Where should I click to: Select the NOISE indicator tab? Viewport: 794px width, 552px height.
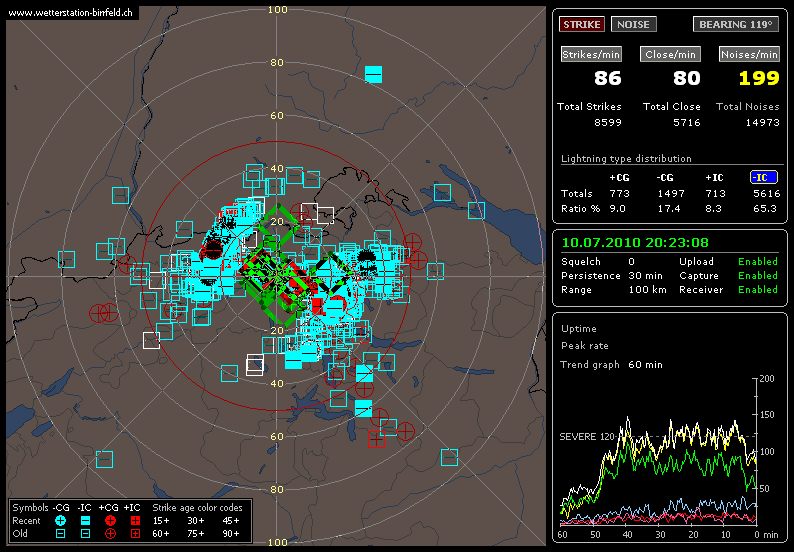point(632,24)
